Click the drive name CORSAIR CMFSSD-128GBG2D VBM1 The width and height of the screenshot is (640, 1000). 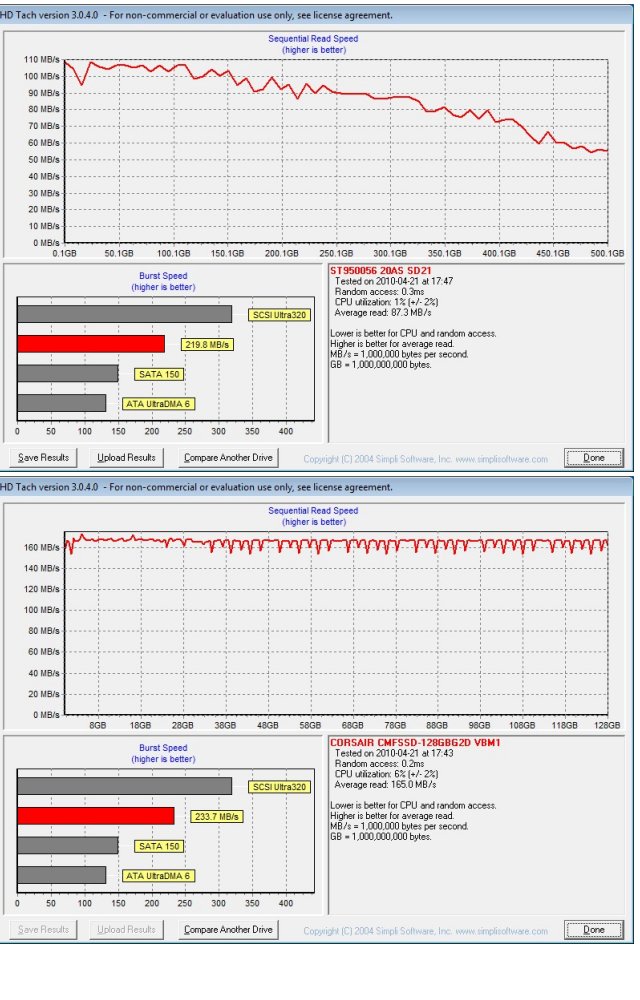pos(415,742)
